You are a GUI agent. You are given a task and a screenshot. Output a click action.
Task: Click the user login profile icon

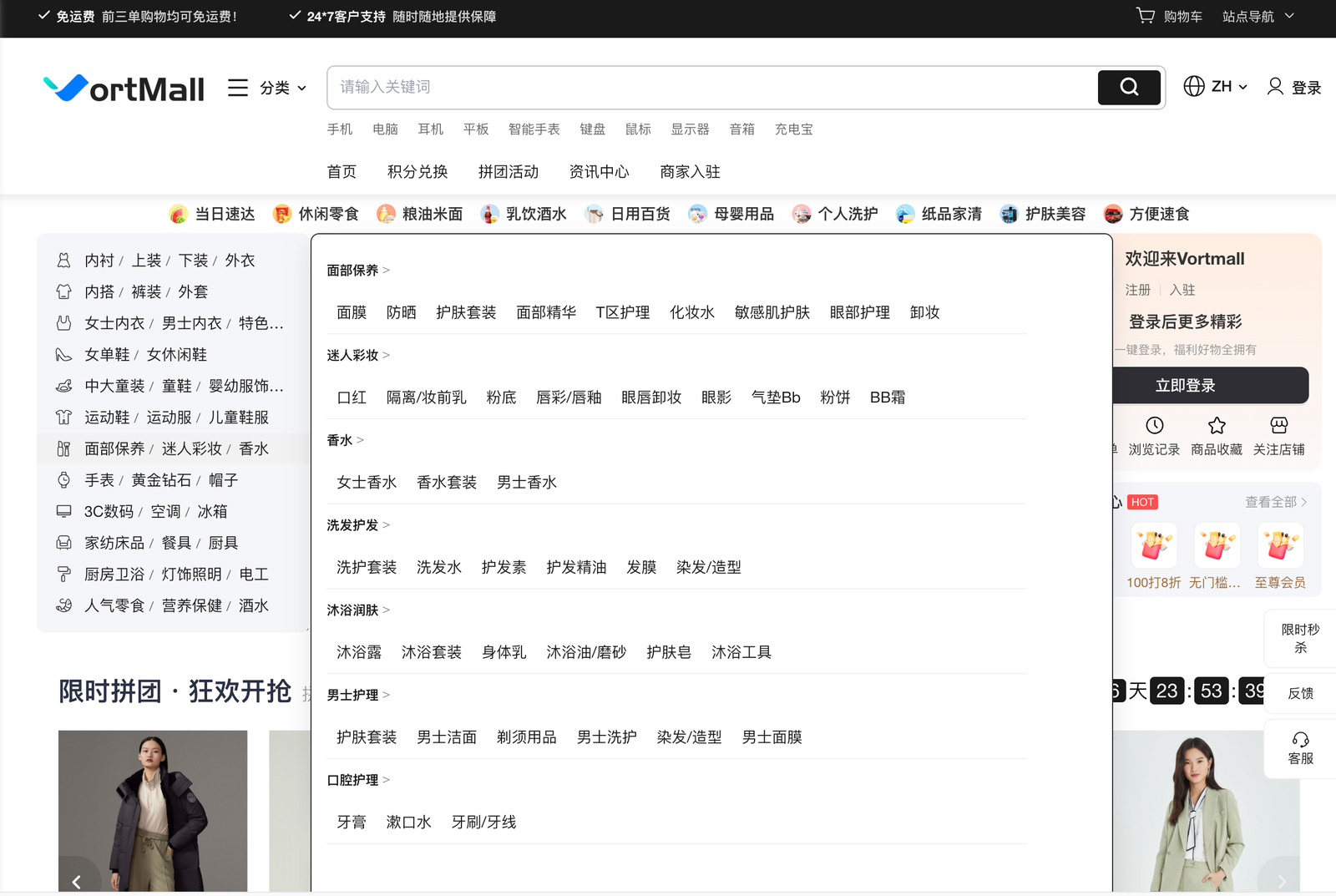1275,87
